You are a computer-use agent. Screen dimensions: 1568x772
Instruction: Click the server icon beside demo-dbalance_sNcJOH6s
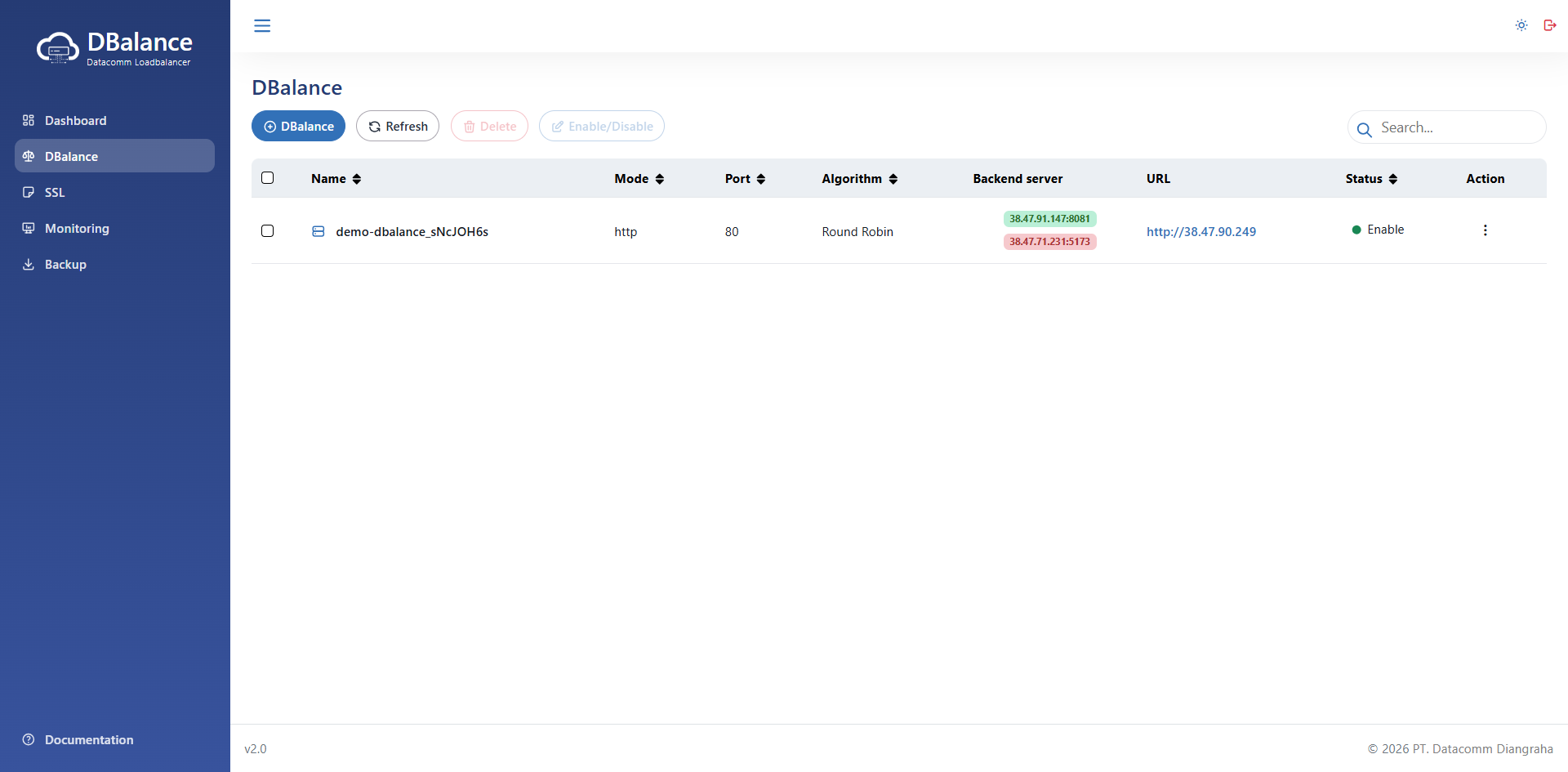tap(318, 232)
